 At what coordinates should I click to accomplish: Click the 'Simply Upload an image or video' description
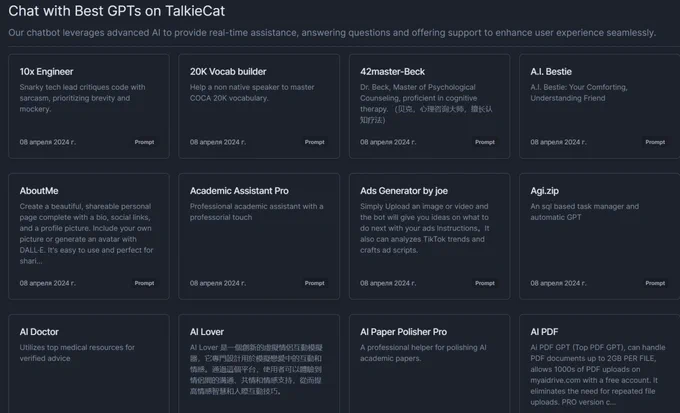pos(425,228)
